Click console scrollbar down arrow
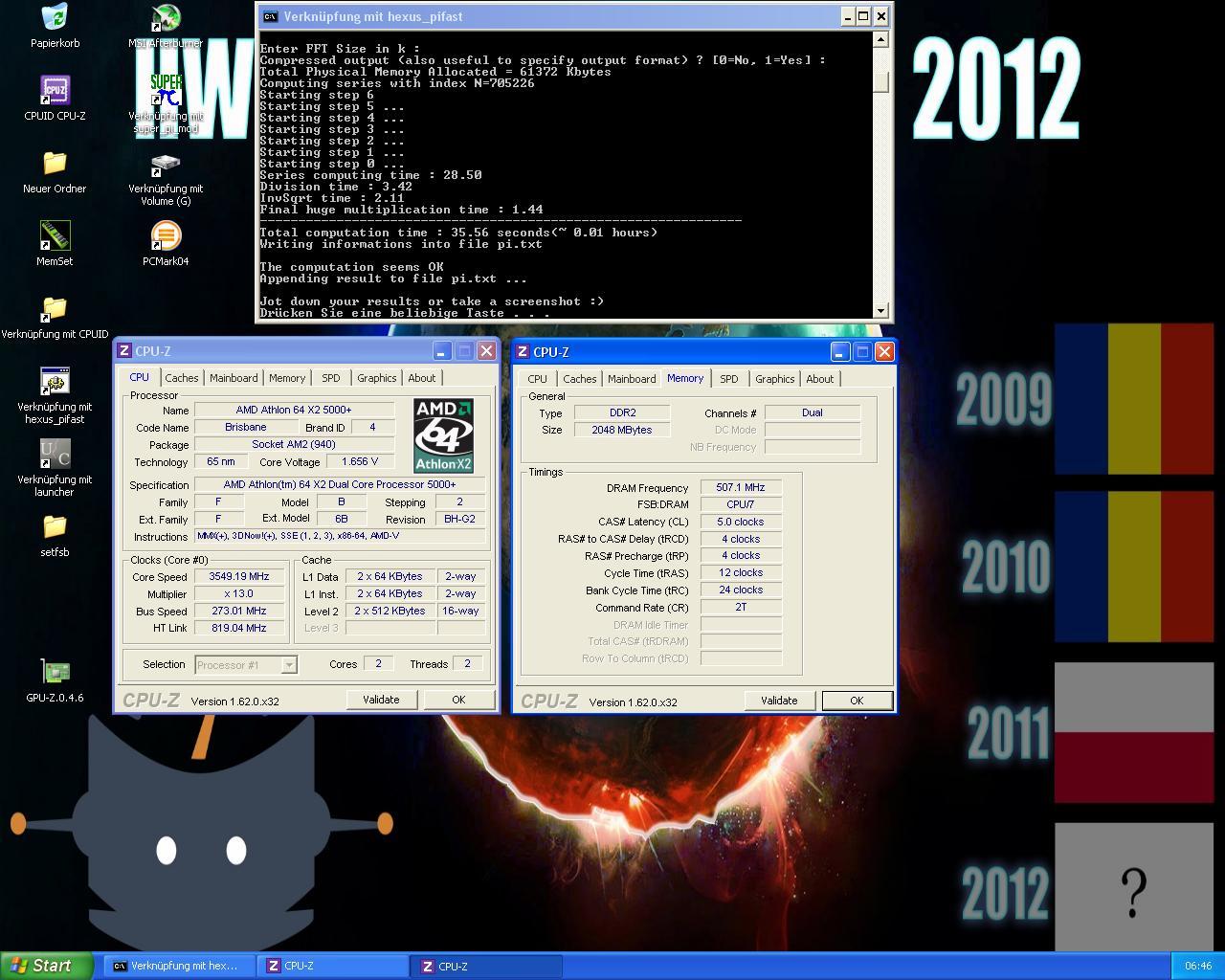The height and width of the screenshot is (980, 1225). pos(881,310)
